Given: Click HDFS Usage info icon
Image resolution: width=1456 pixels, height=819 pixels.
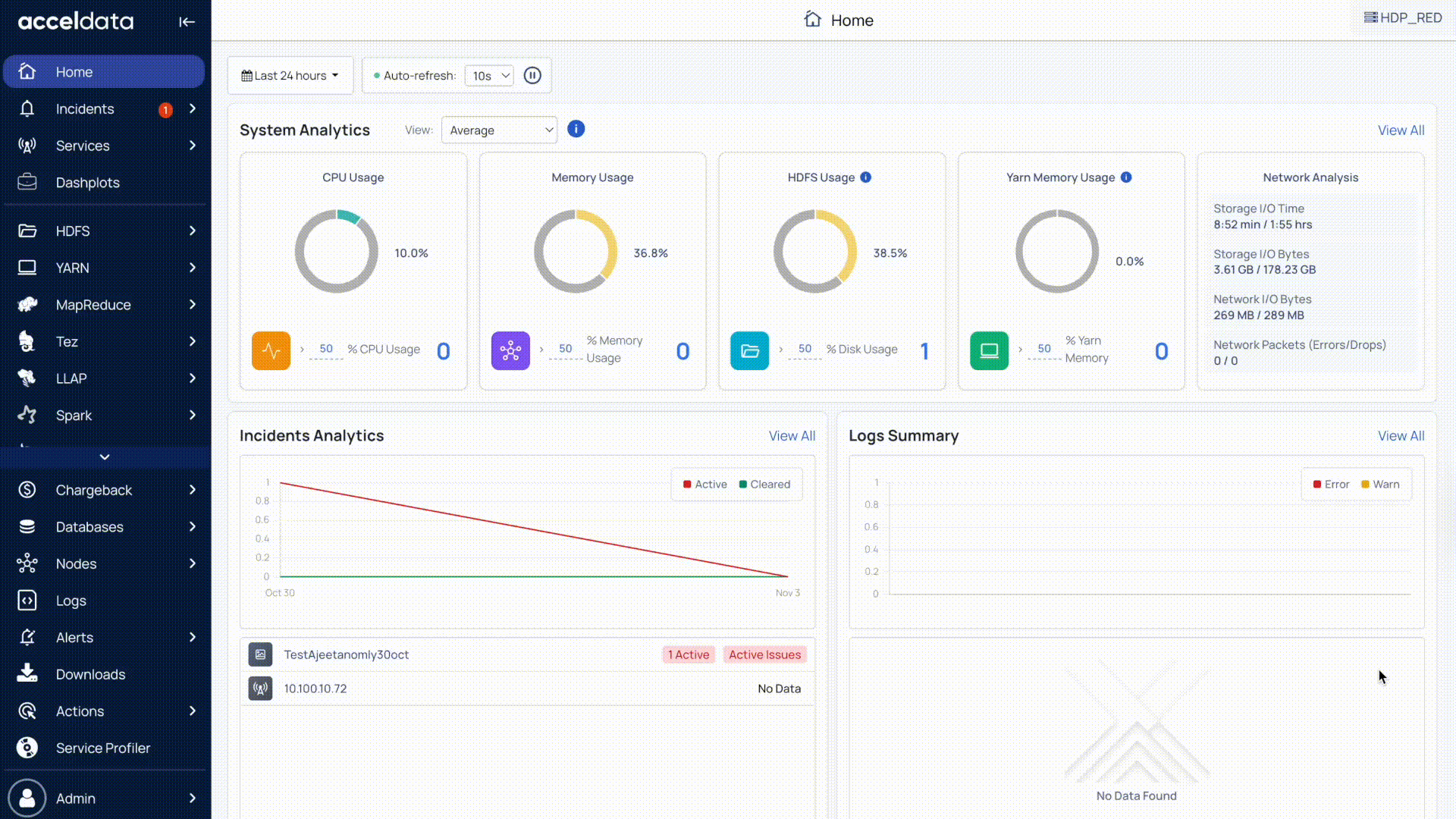Looking at the screenshot, I should 865,177.
